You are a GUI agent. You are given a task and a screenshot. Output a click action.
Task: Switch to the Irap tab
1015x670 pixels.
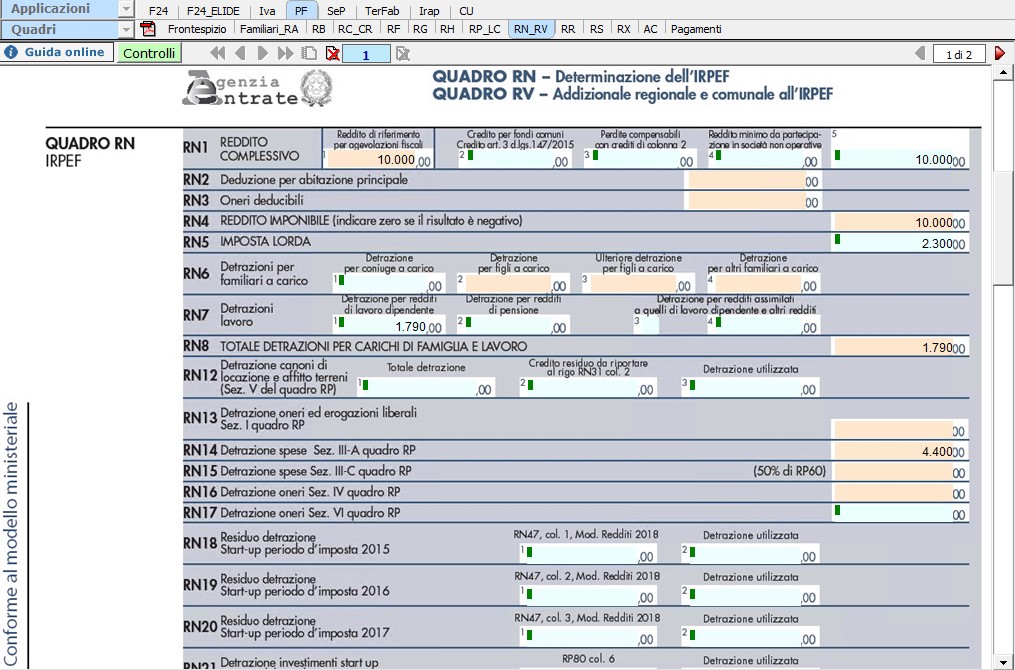click(x=429, y=11)
